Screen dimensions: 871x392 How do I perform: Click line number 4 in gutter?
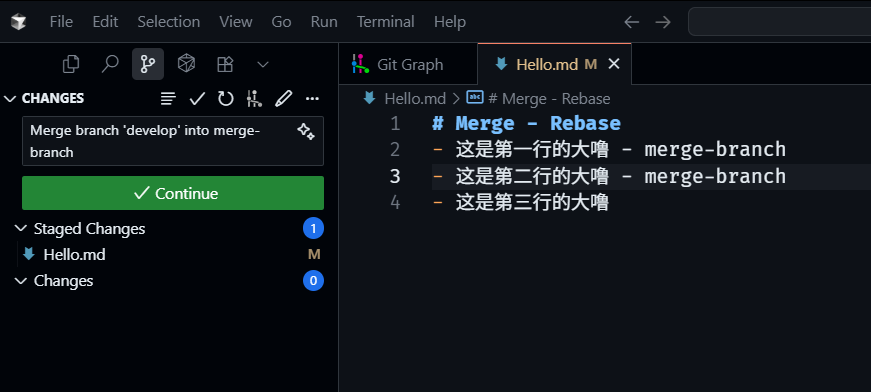(x=395, y=203)
